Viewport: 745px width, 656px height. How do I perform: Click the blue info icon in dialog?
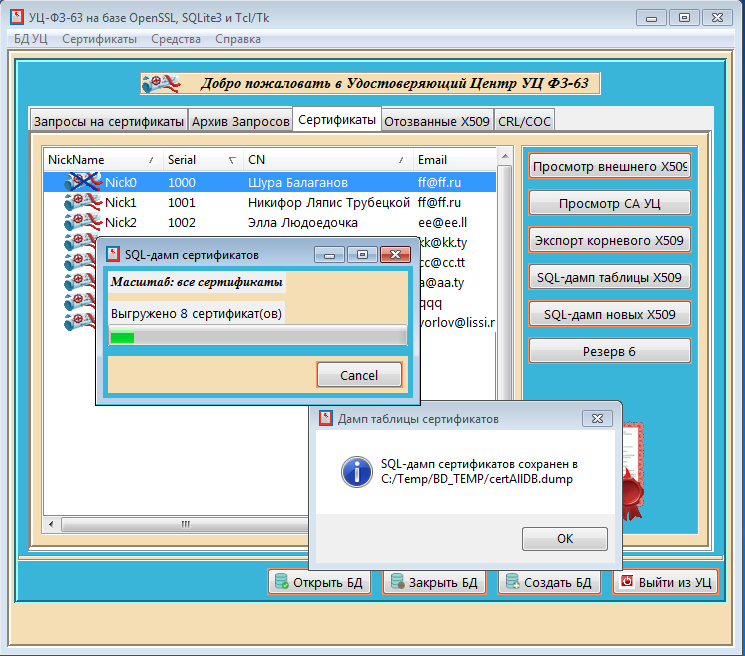tap(355, 472)
